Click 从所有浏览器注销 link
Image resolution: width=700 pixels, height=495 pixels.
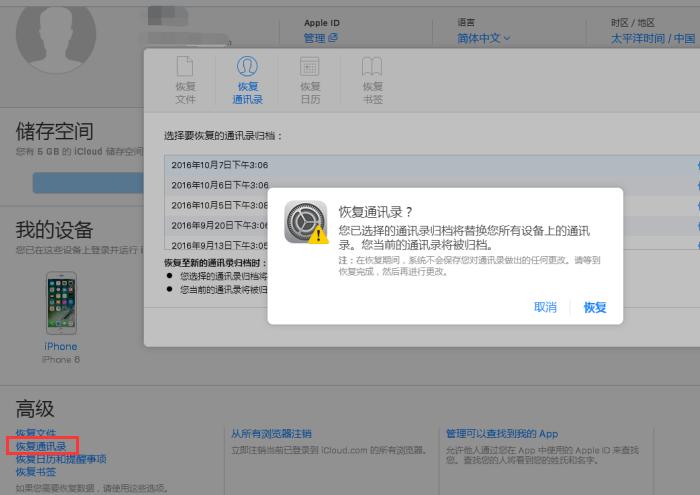click(x=271, y=433)
